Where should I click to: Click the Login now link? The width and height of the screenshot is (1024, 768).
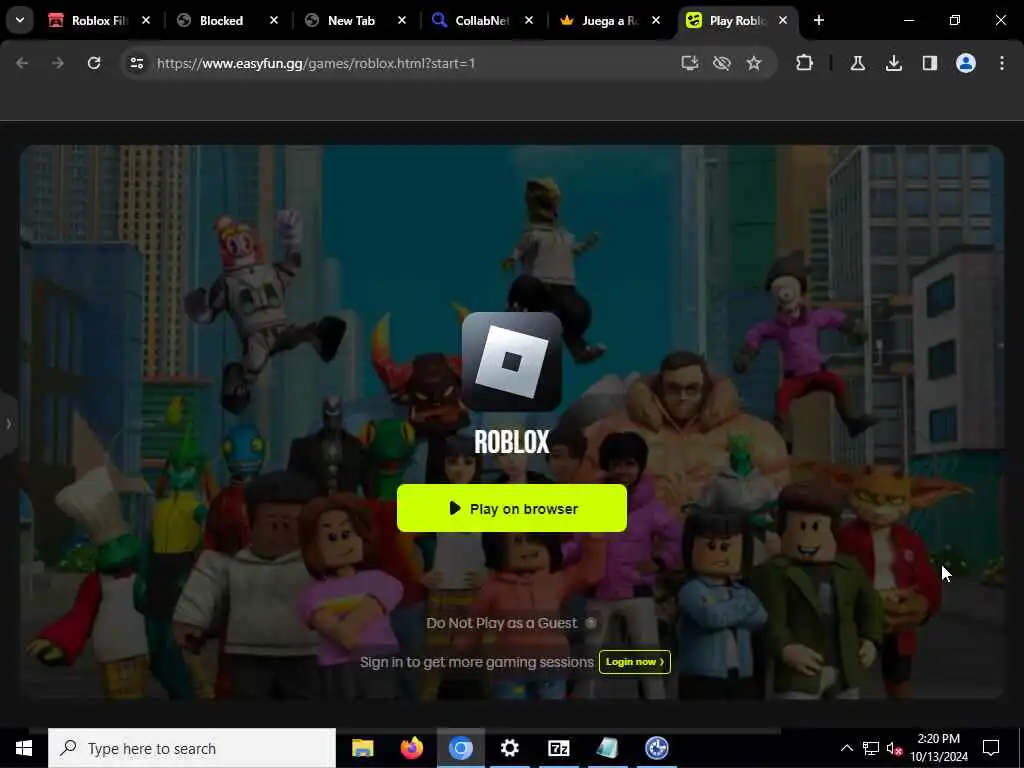(635, 662)
